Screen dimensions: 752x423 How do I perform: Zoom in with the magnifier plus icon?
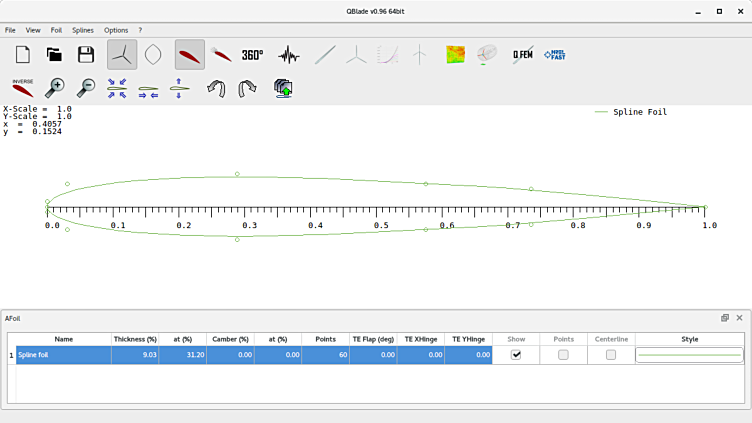(x=55, y=89)
